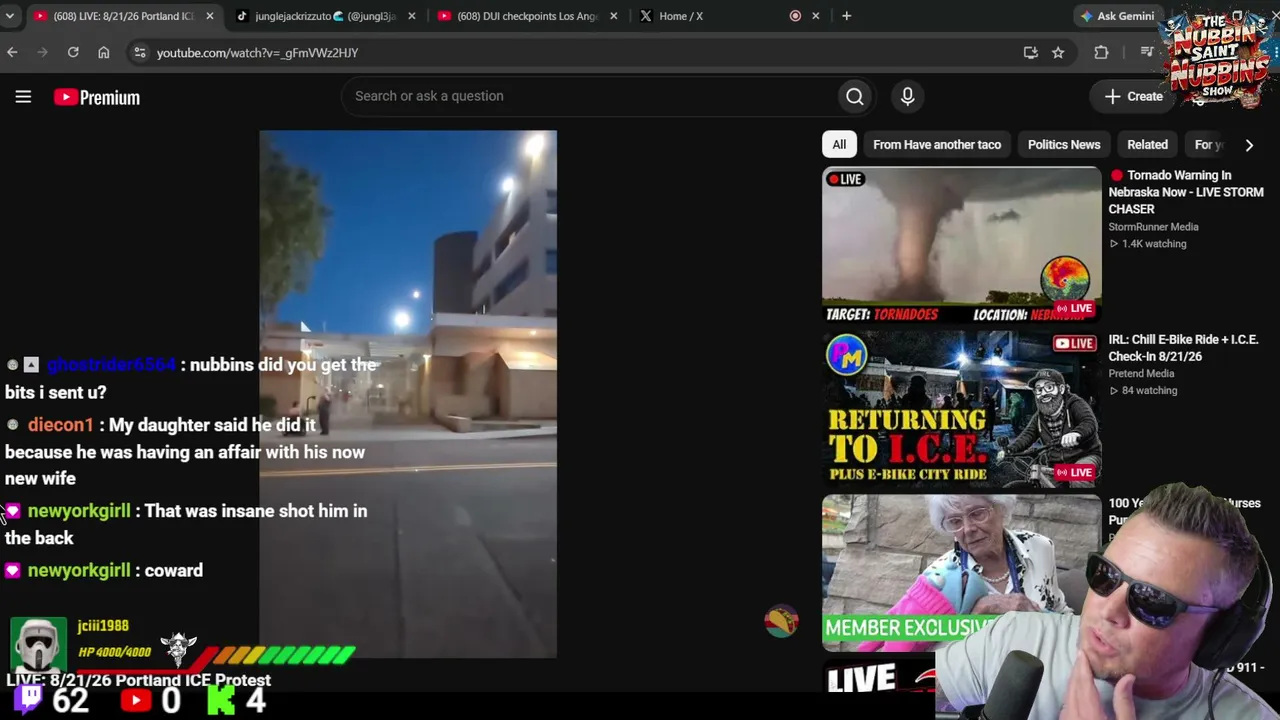The height and width of the screenshot is (720, 1280).
Task: Open the YouTube guide hamburger menu
Action: tap(23, 97)
